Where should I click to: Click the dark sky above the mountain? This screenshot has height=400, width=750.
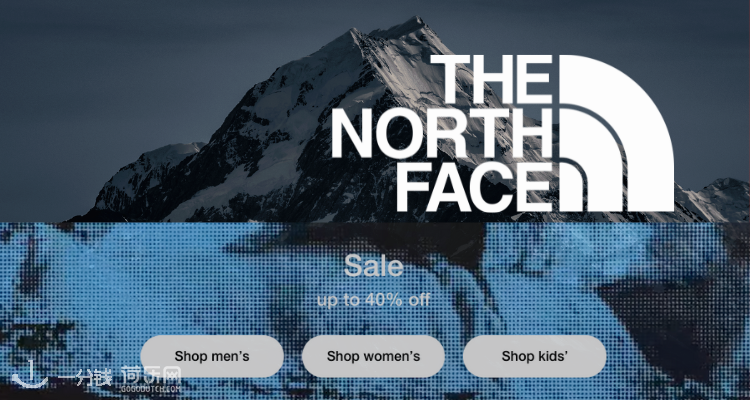pyautogui.click(x=143, y=72)
